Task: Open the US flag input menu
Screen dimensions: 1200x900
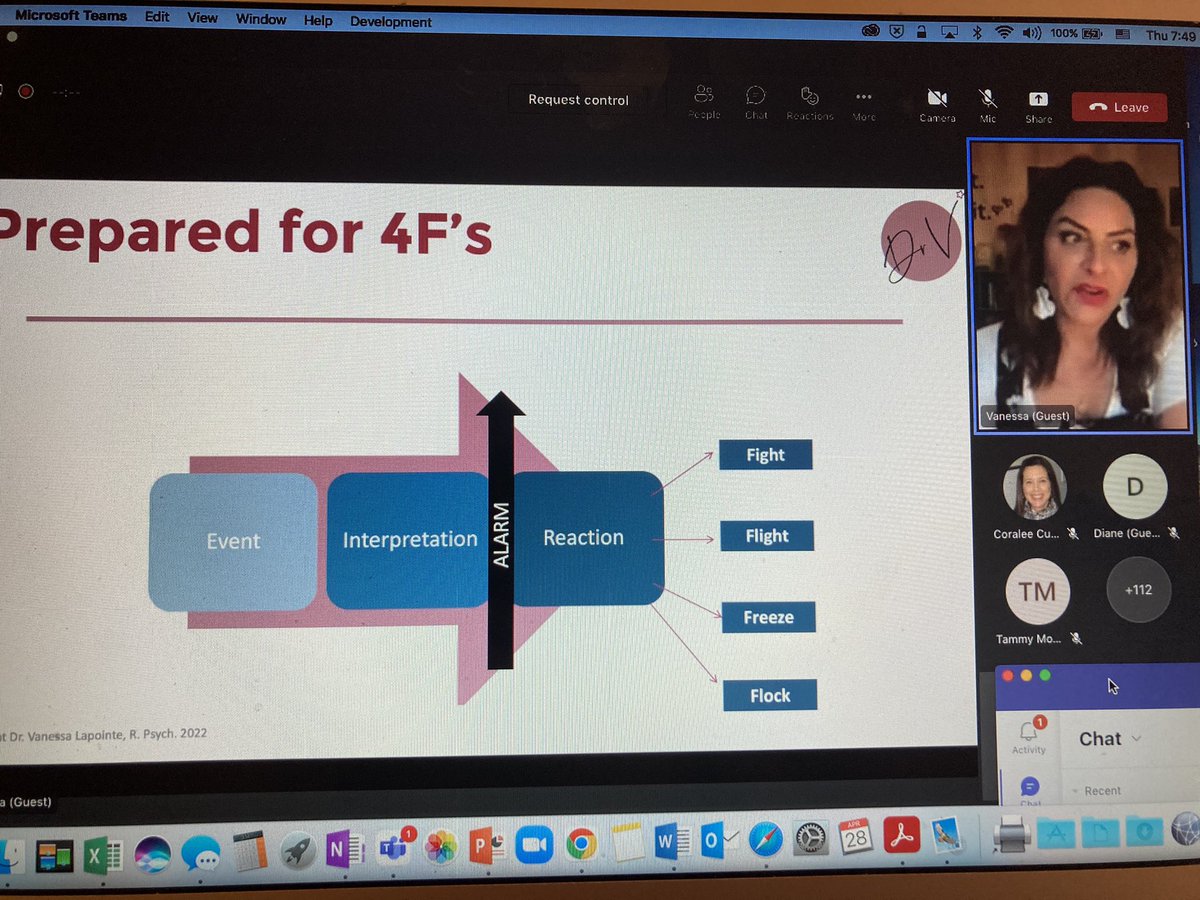Action: click(x=1122, y=35)
